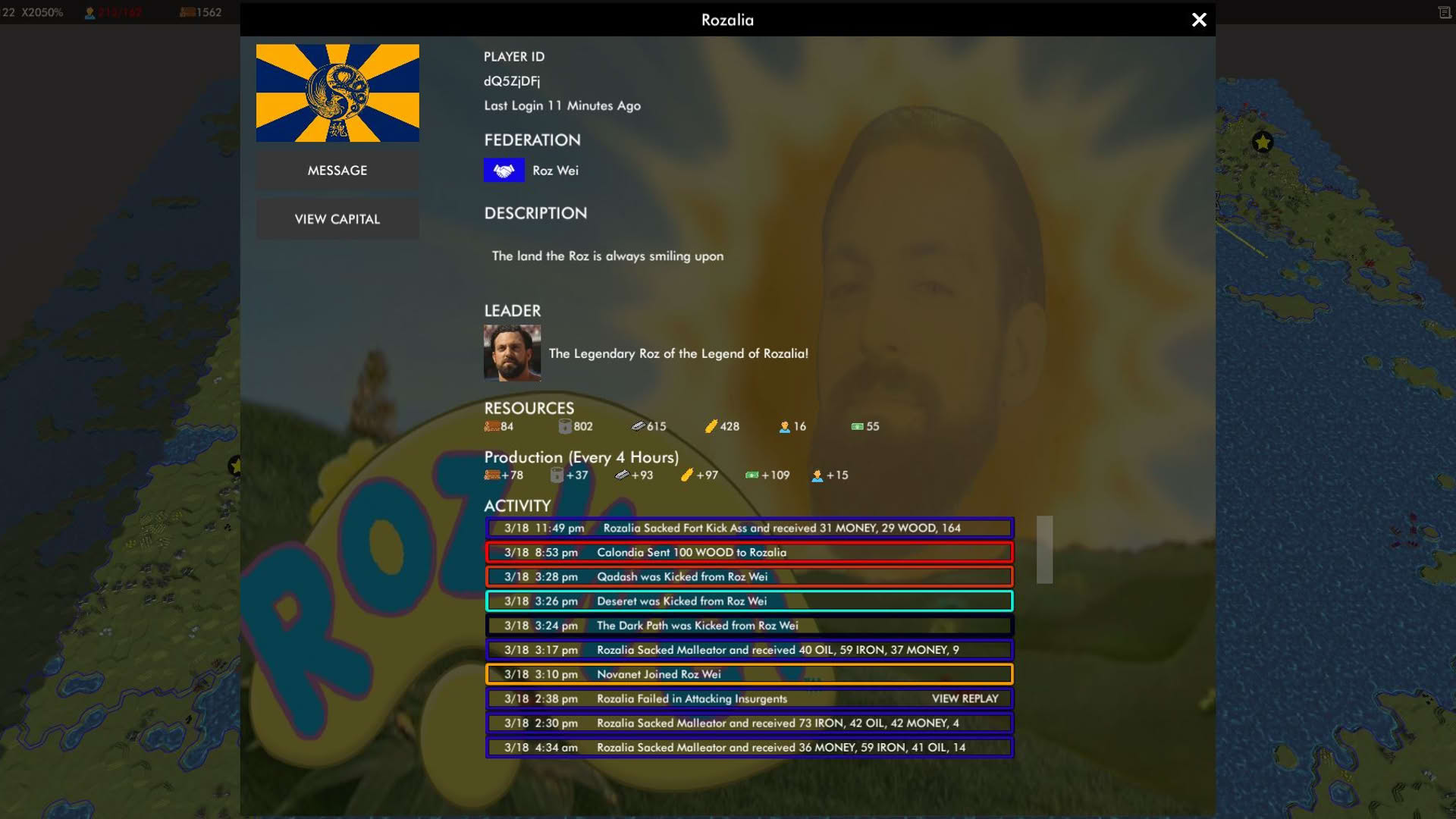Image resolution: width=1456 pixels, height=819 pixels.
Task: Click the population production icon +15
Action: tap(817, 475)
